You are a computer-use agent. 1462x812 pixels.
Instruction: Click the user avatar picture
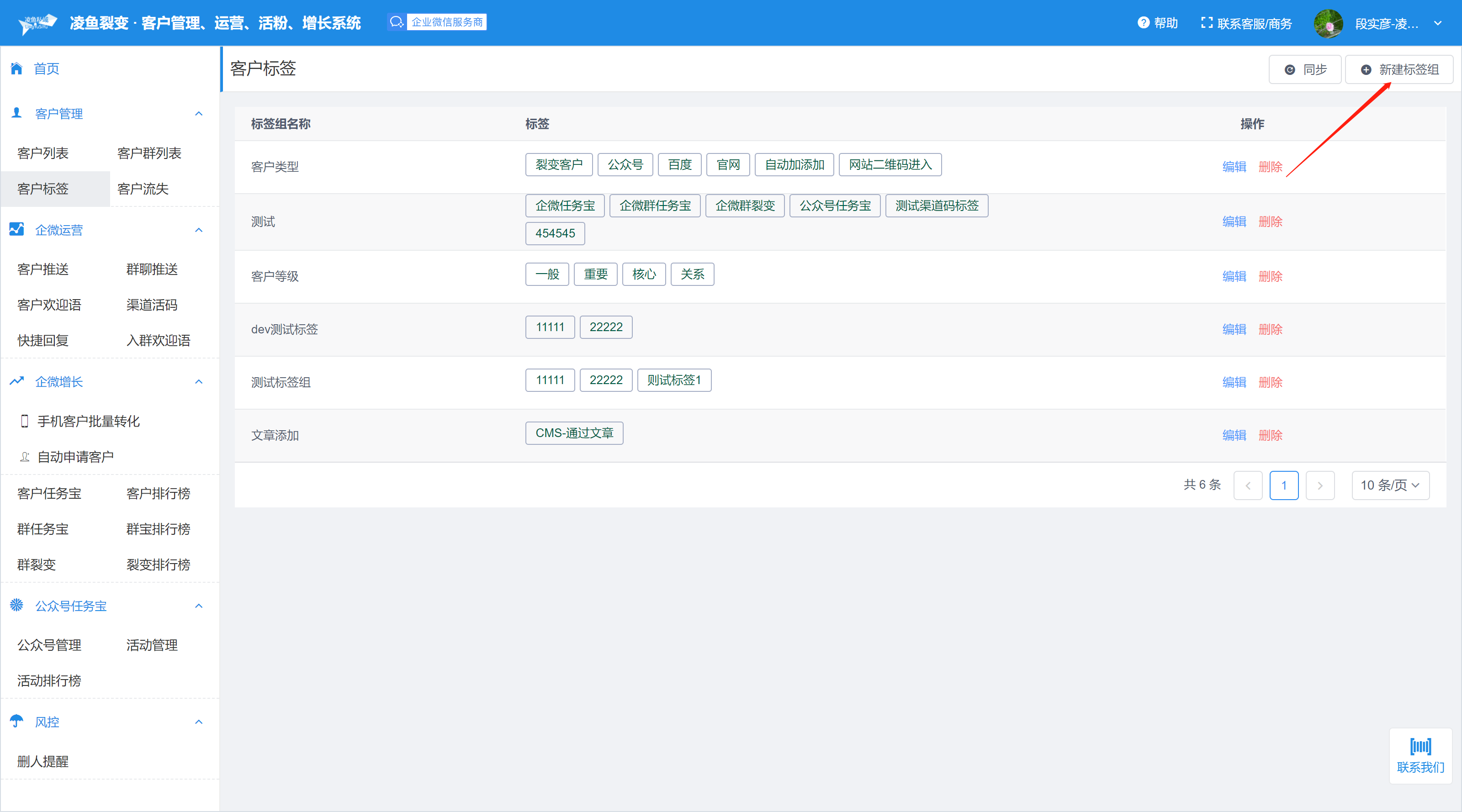(x=1328, y=24)
